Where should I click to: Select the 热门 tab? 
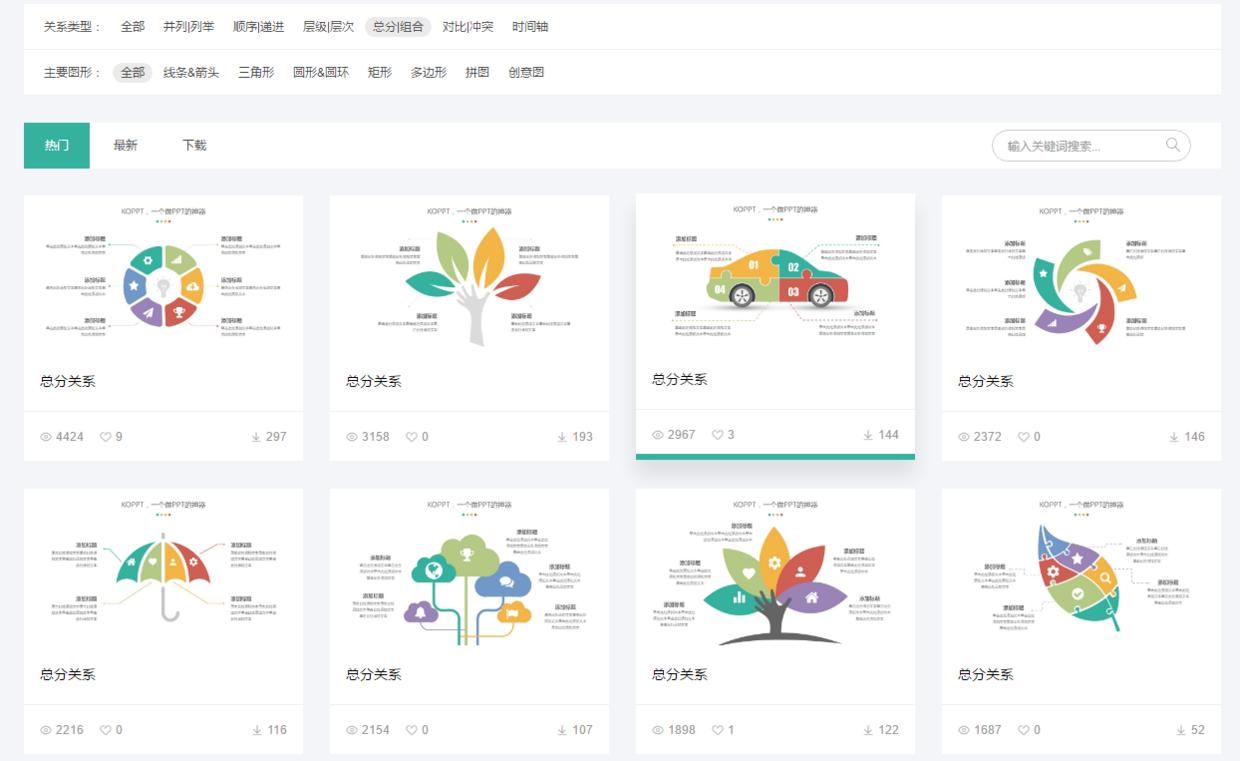coord(56,145)
